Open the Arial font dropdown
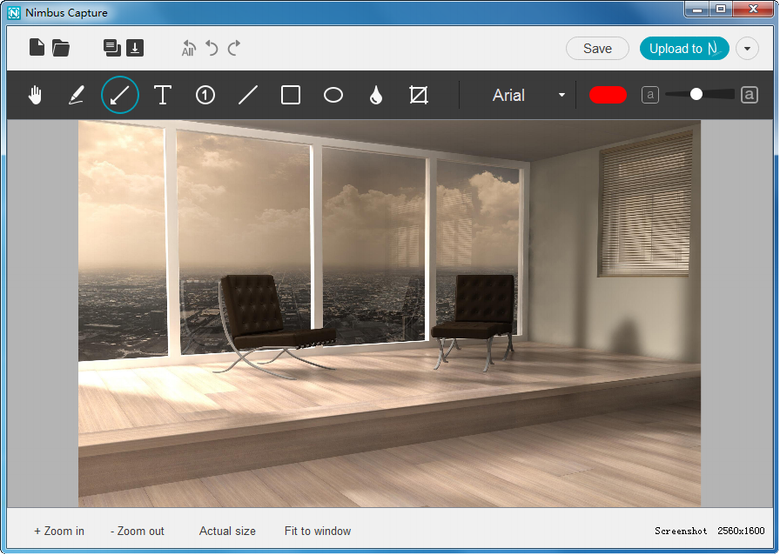This screenshot has height=555, width=780. pos(528,95)
